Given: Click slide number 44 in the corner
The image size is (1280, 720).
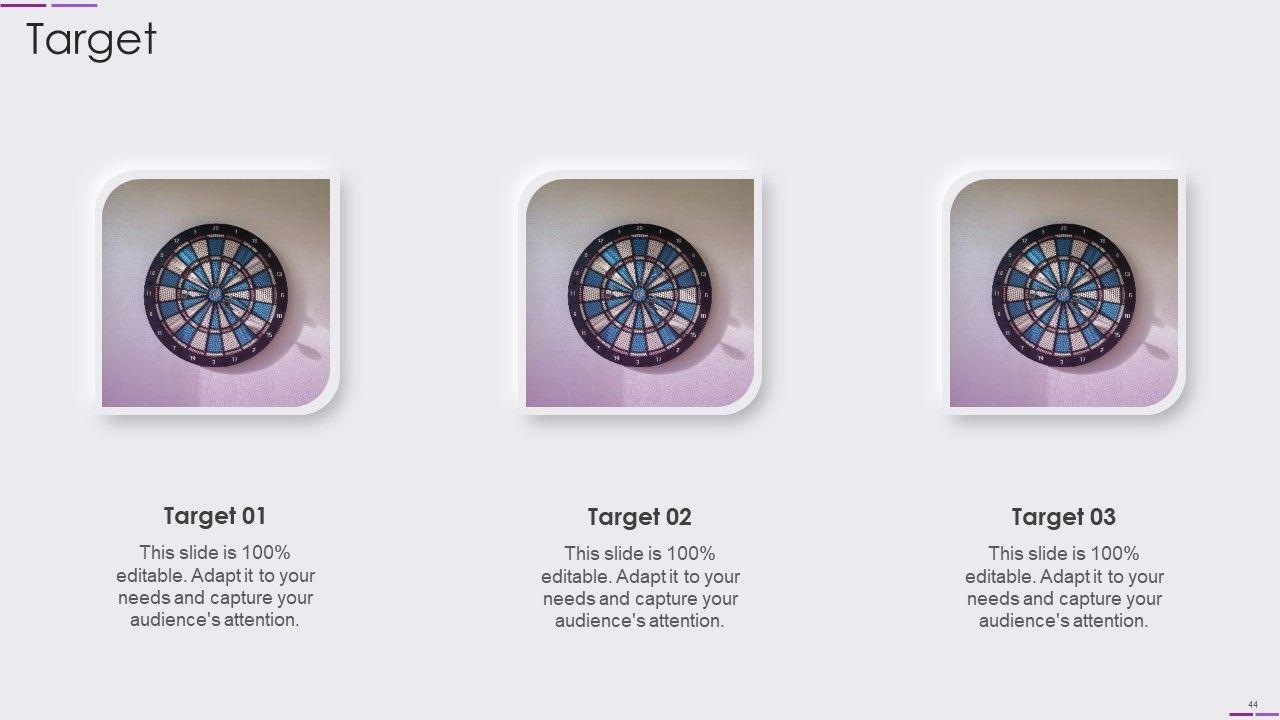Looking at the screenshot, I should pos(1252,704).
